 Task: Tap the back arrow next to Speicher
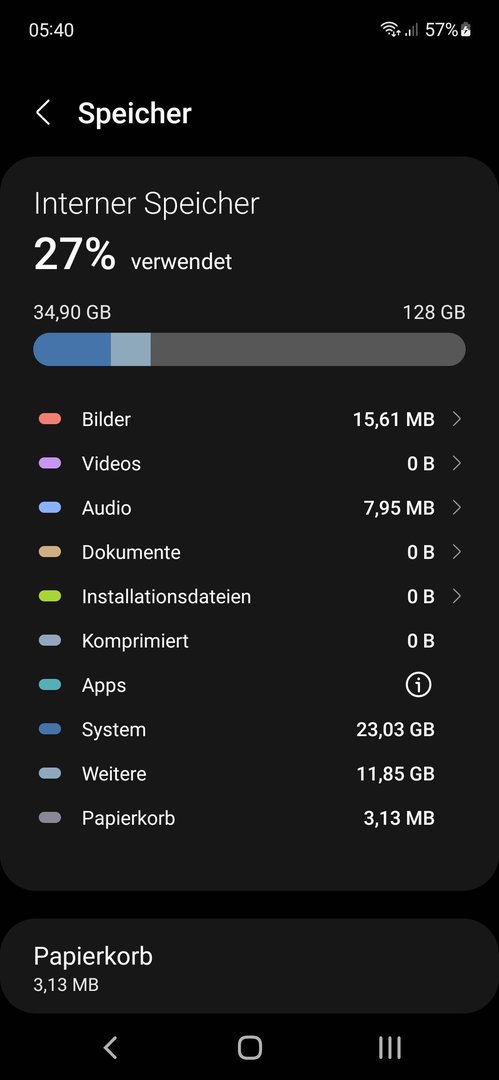pyautogui.click(x=43, y=112)
